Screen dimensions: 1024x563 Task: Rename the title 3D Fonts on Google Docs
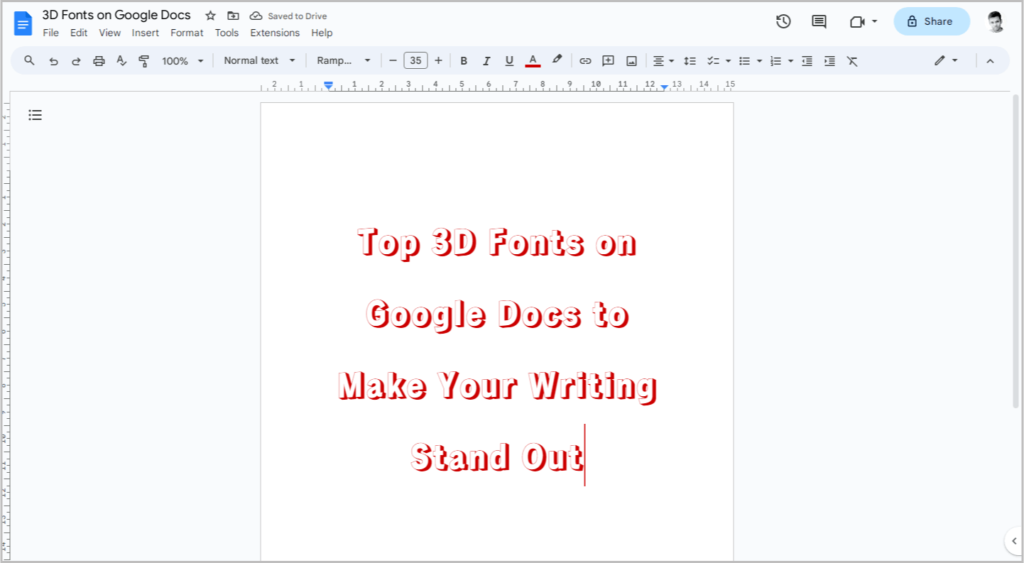116,15
